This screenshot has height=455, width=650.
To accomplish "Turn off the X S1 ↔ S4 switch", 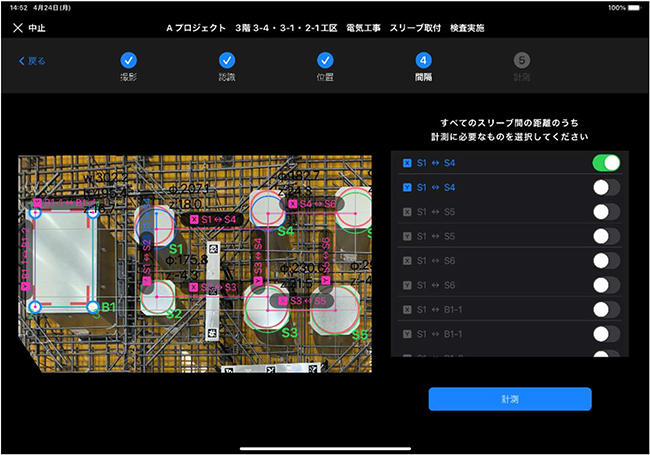I will point(606,163).
